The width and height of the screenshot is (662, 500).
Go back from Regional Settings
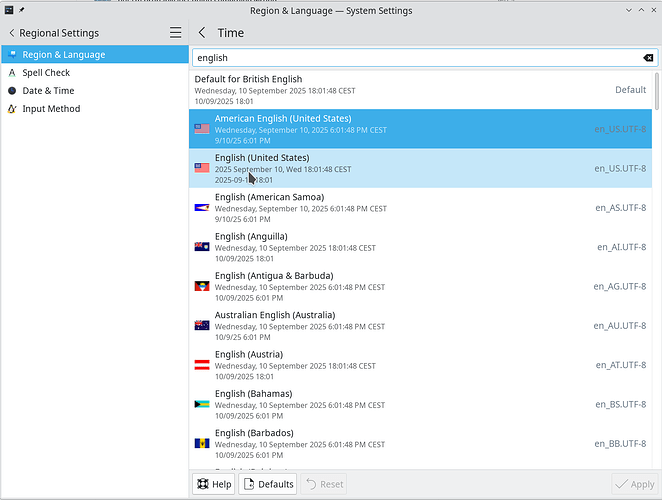(x=12, y=33)
